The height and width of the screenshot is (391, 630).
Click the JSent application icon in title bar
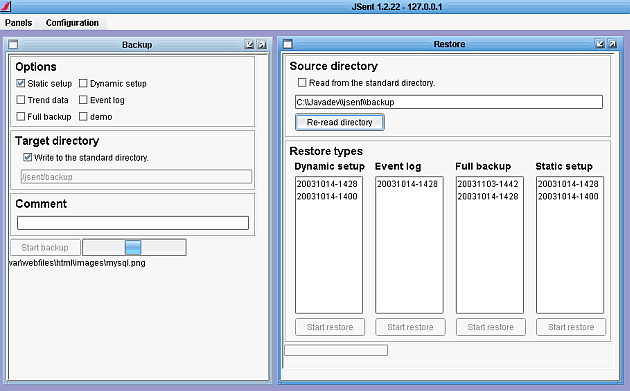point(6,6)
